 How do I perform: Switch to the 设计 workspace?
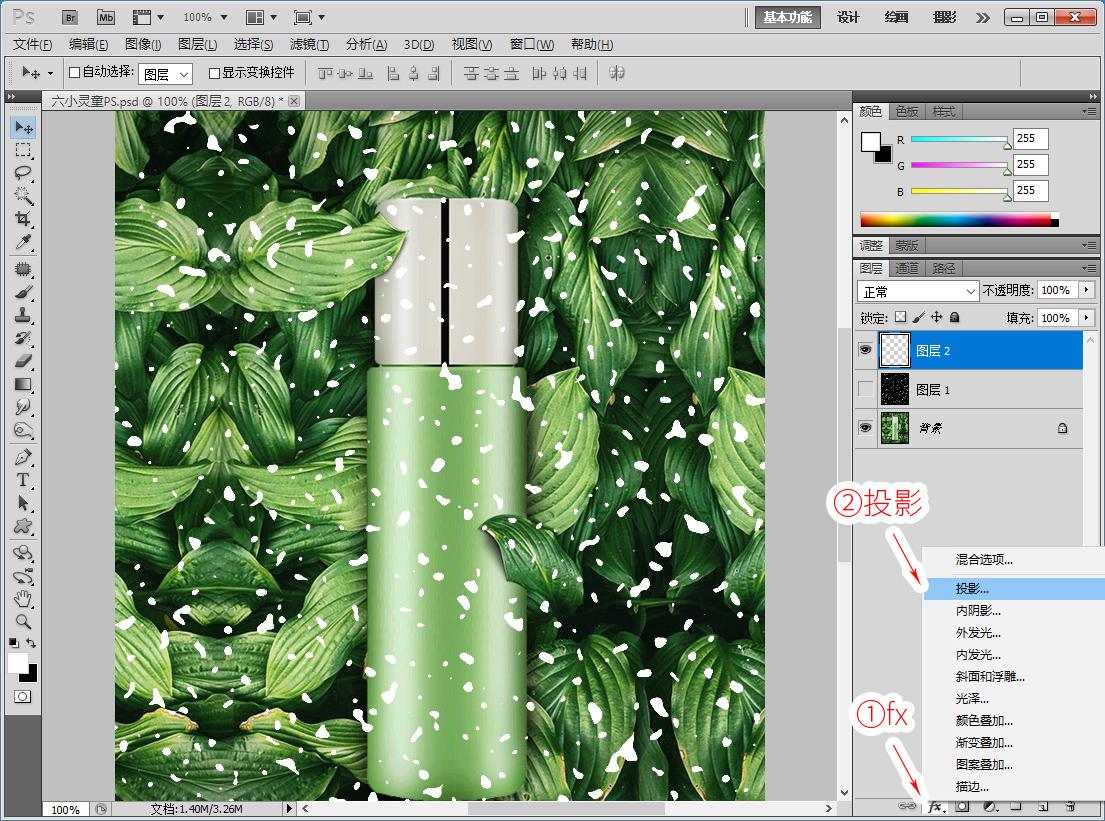(x=848, y=17)
